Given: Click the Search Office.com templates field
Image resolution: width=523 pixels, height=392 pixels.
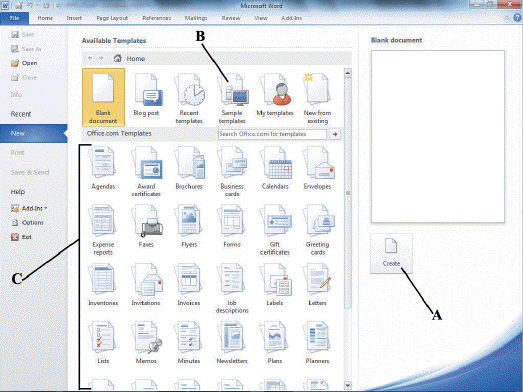Looking at the screenshot, I should [273, 134].
